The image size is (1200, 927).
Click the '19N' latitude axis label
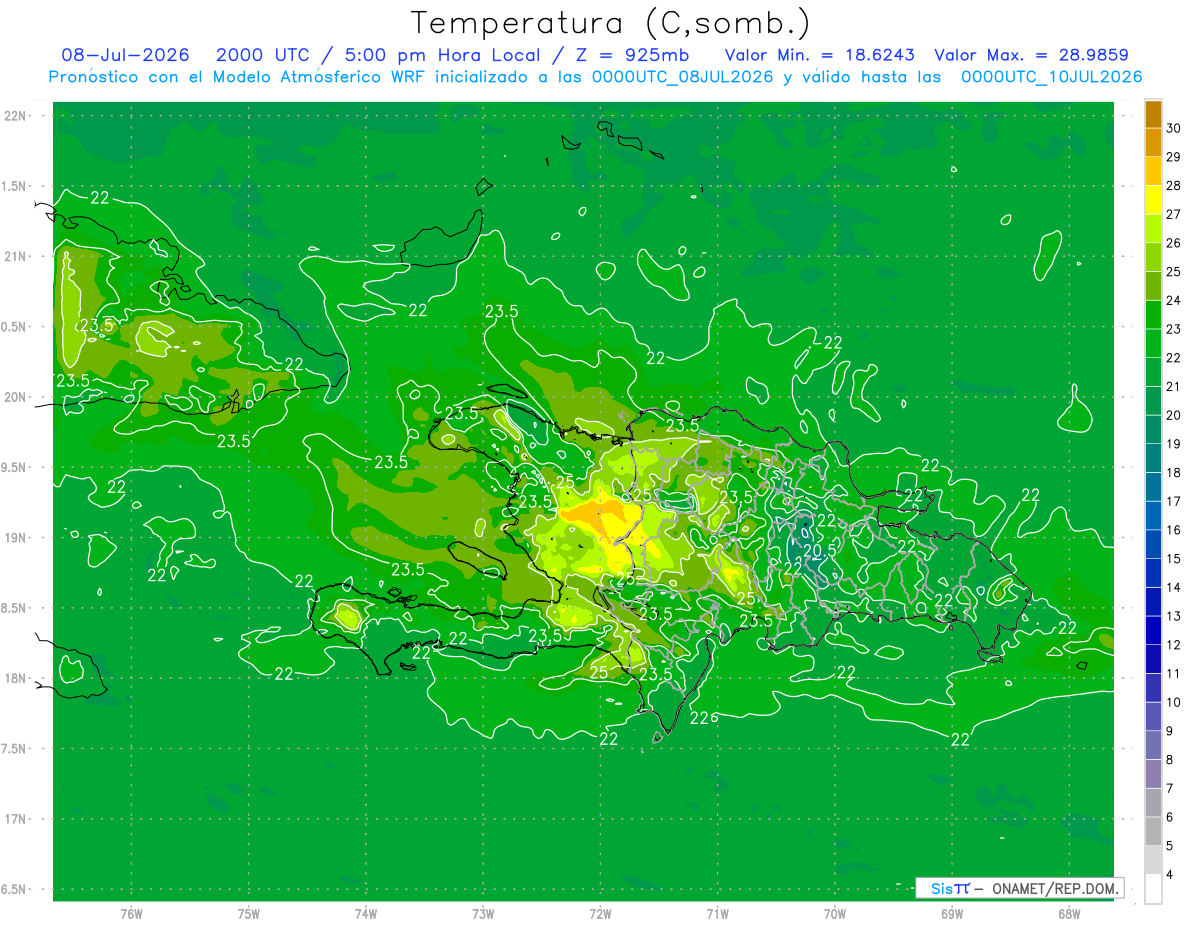click(16, 538)
